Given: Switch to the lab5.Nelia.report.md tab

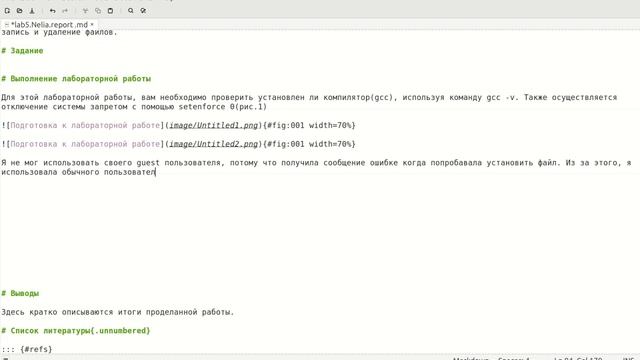Looking at the screenshot, I should tap(49, 24).
